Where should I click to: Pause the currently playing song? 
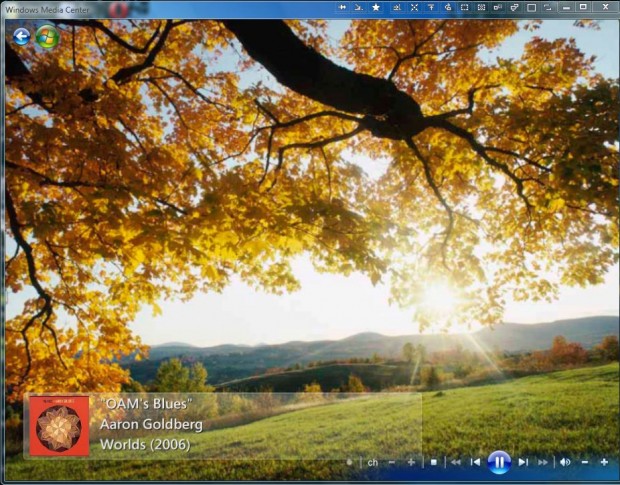pos(499,462)
